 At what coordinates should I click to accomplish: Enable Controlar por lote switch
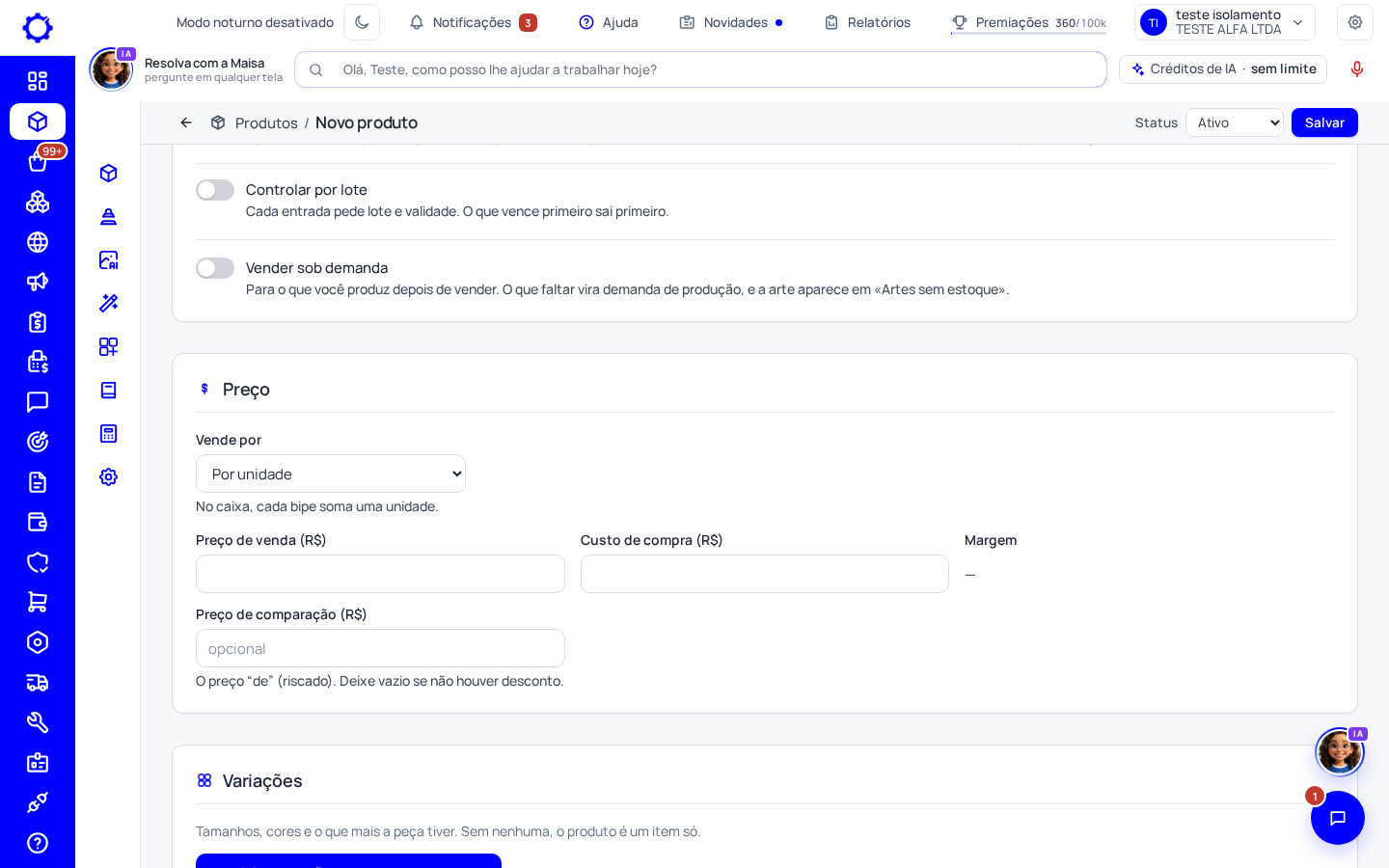(215, 190)
